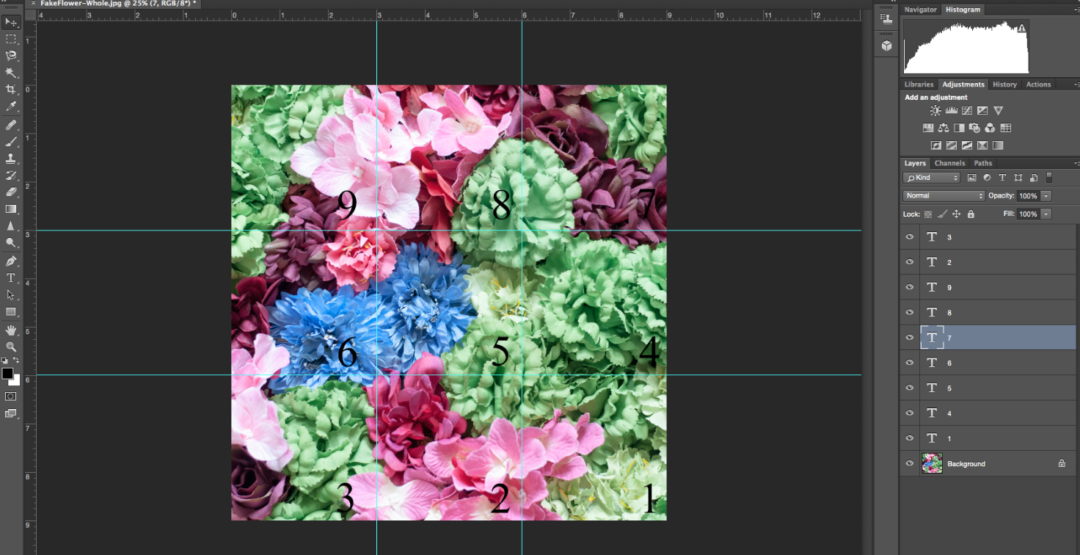Viewport: 1080px width, 555px height.
Task: Select the History Brush tool
Action: point(11,176)
